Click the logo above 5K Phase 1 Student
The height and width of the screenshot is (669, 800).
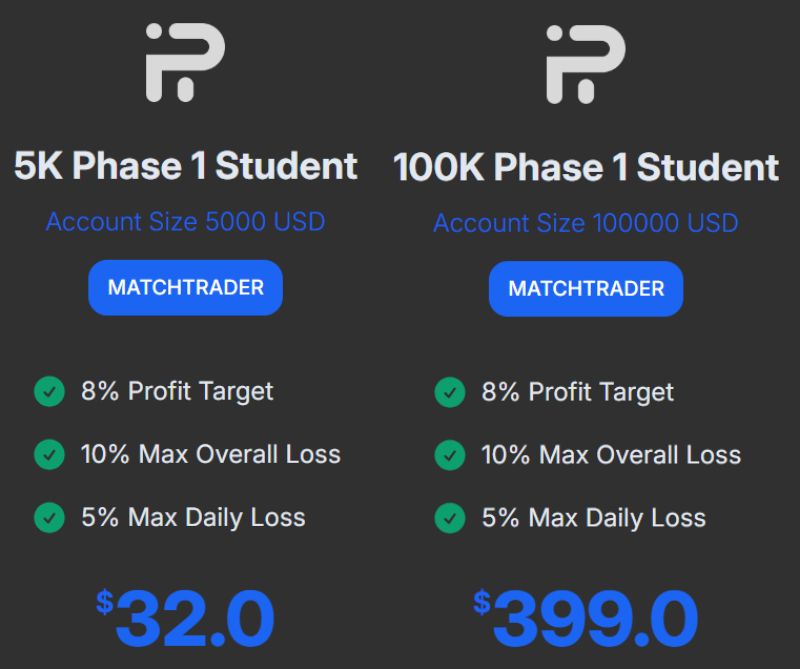(x=185, y=63)
